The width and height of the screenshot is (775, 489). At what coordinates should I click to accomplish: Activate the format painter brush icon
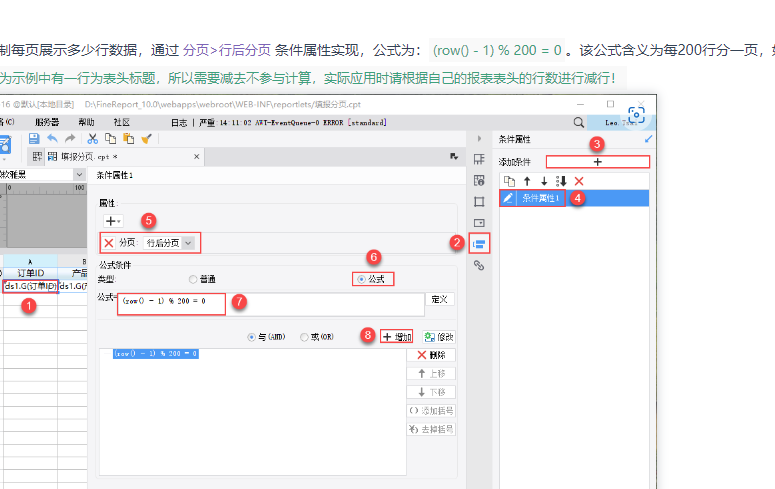pyautogui.click(x=146, y=139)
